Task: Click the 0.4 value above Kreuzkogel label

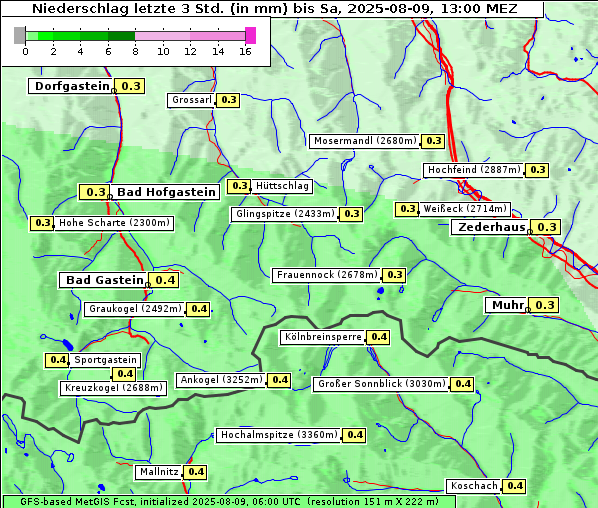Action: point(124,374)
